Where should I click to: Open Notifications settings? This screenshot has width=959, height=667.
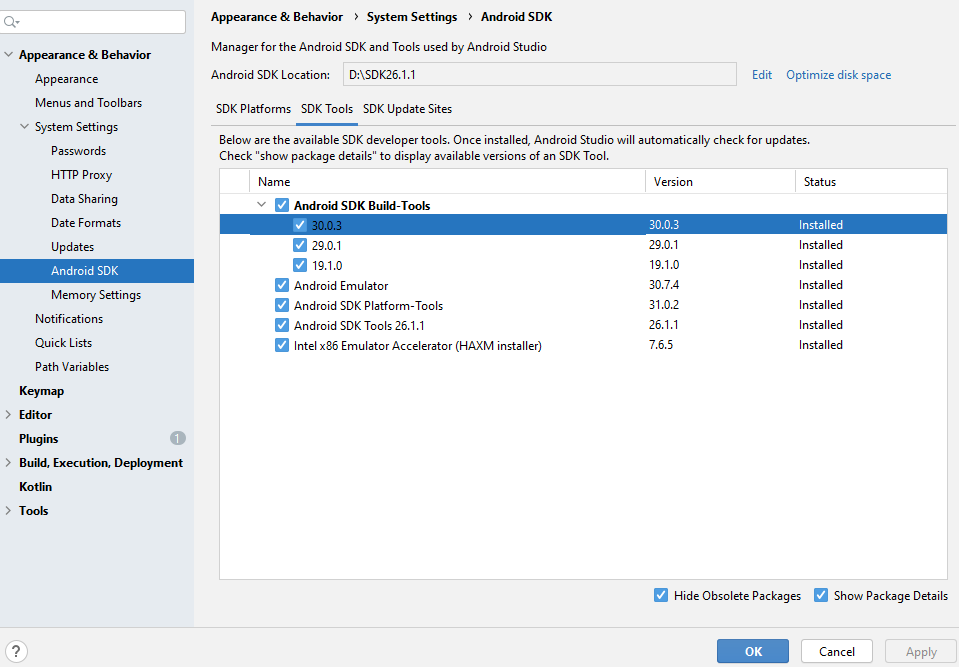coord(68,319)
